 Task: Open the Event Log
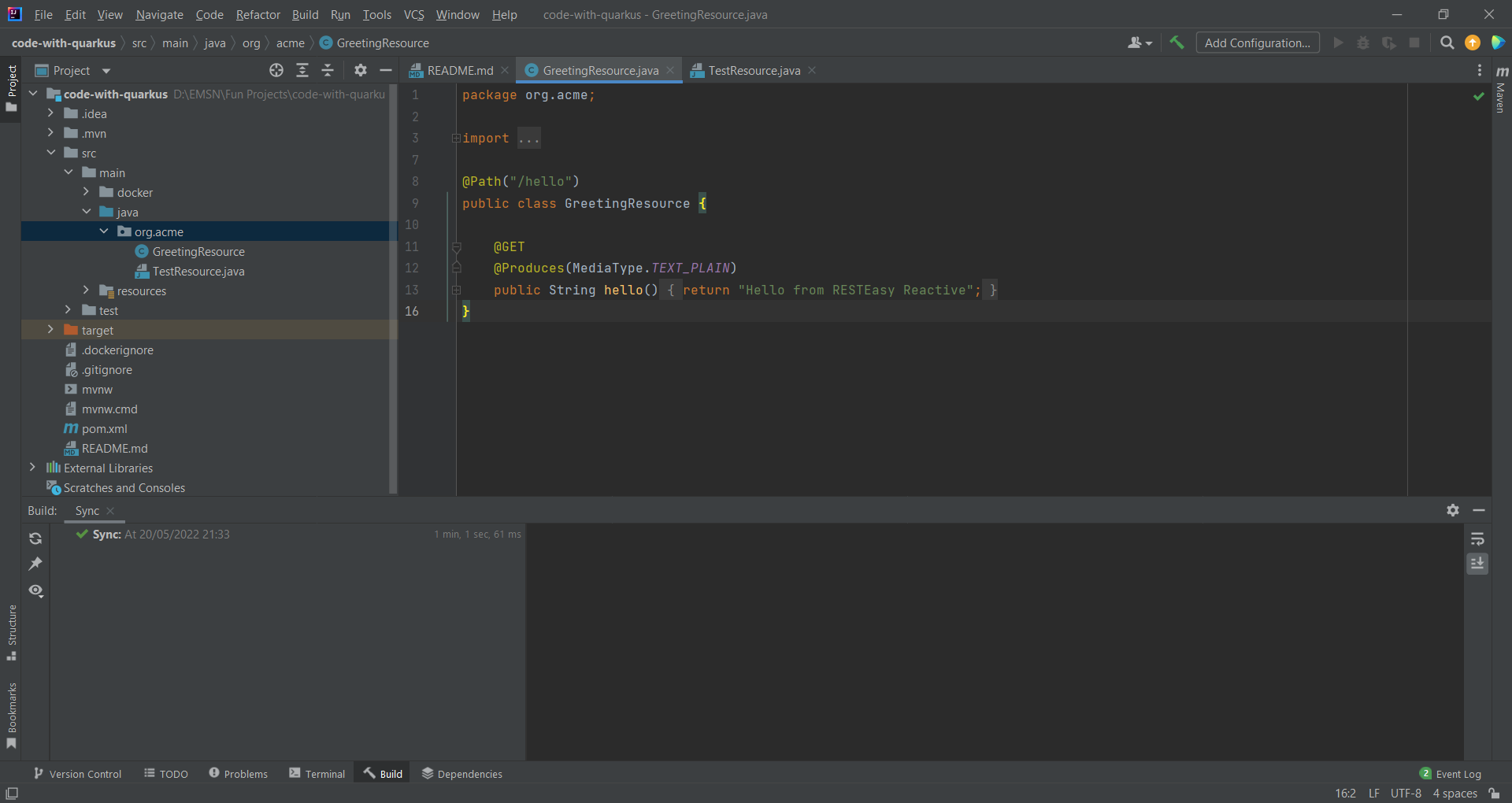point(1451,774)
